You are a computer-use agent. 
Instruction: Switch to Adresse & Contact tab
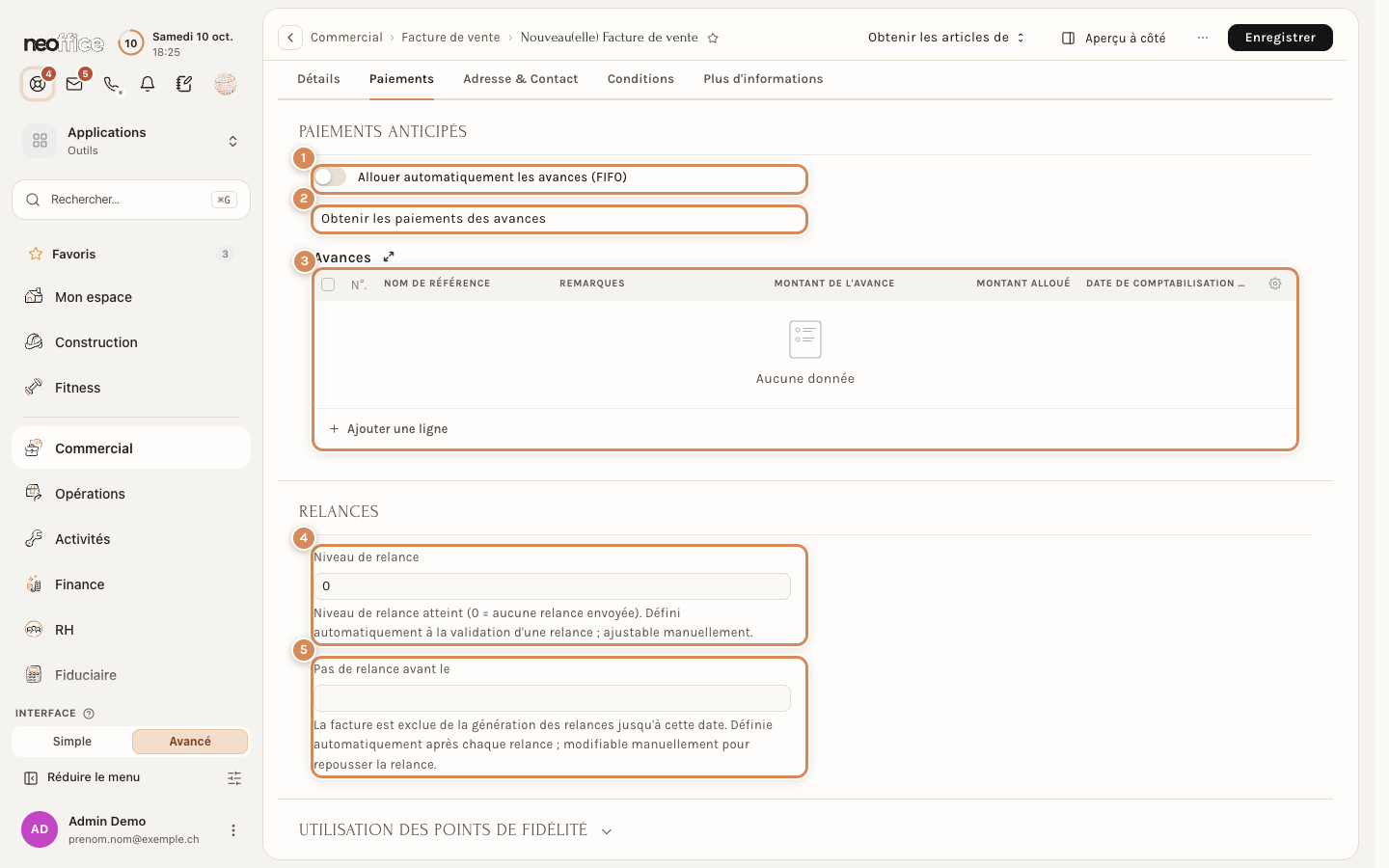pos(521,79)
